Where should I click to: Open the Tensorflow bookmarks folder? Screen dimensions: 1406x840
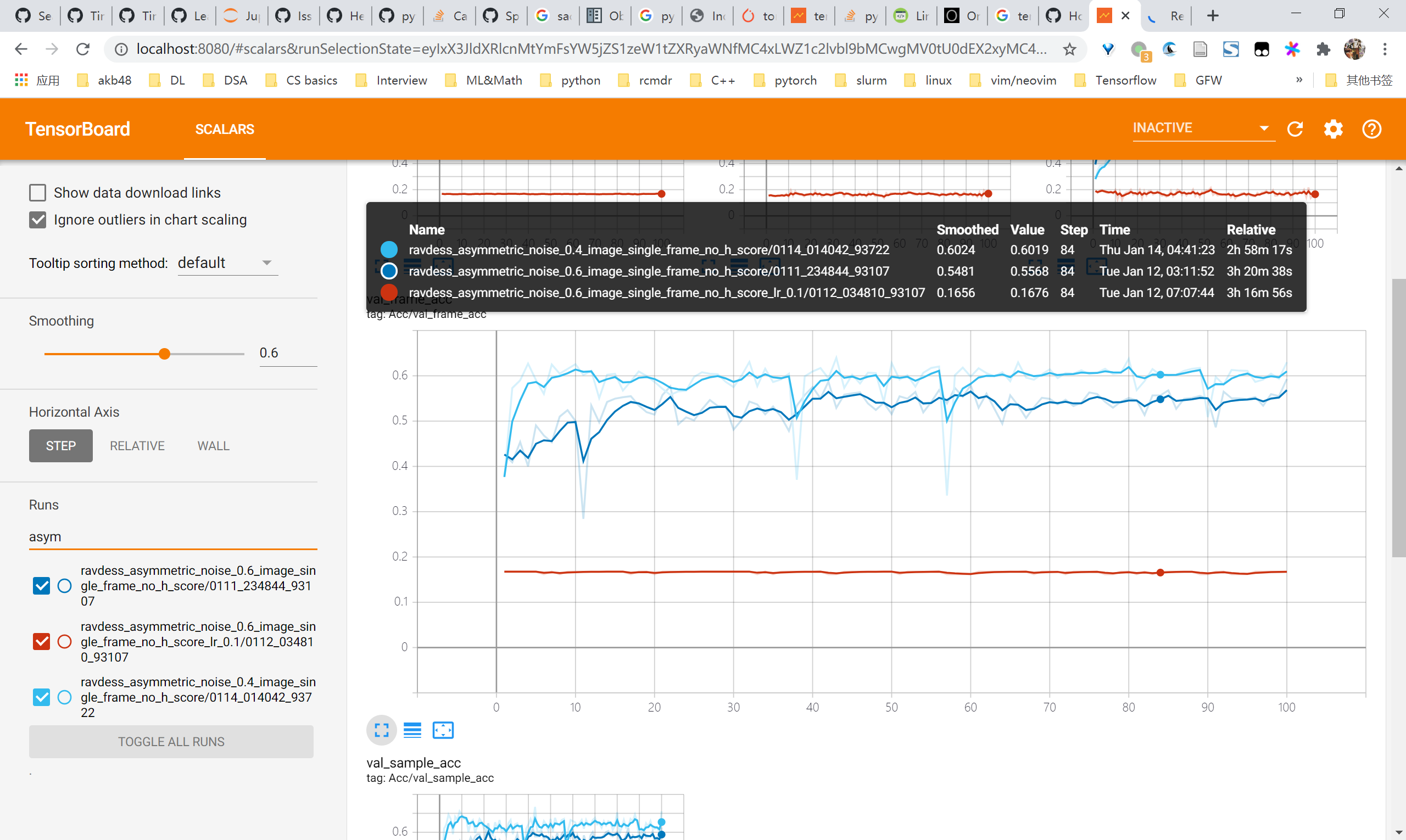tap(1115, 80)
